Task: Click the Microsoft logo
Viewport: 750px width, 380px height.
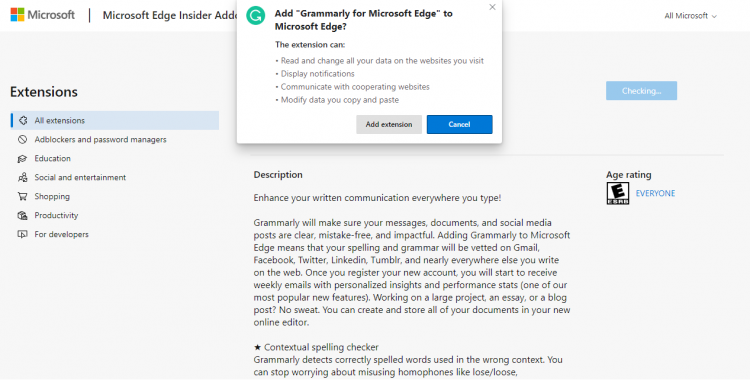Action: [43, 15]
